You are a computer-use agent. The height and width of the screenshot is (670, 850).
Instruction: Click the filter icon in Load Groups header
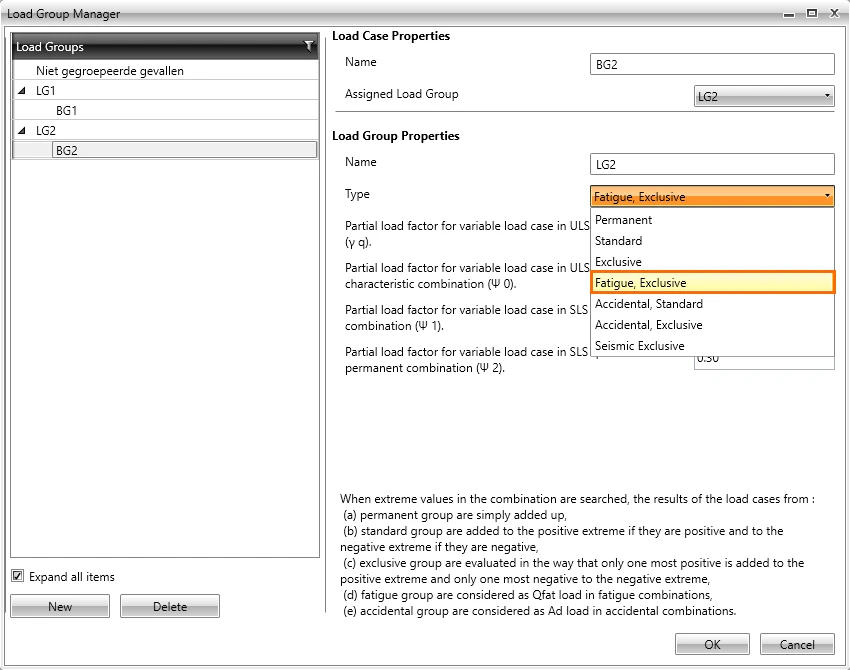click(308, 47)
